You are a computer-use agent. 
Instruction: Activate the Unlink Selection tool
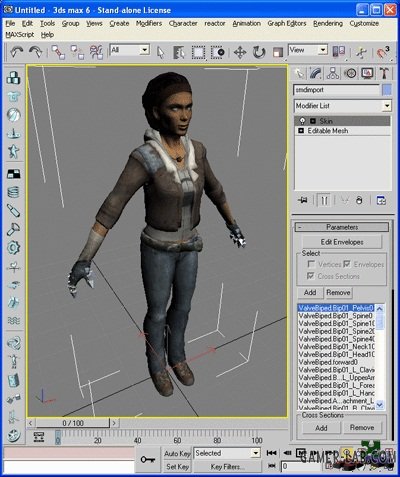tap(77, 52)
